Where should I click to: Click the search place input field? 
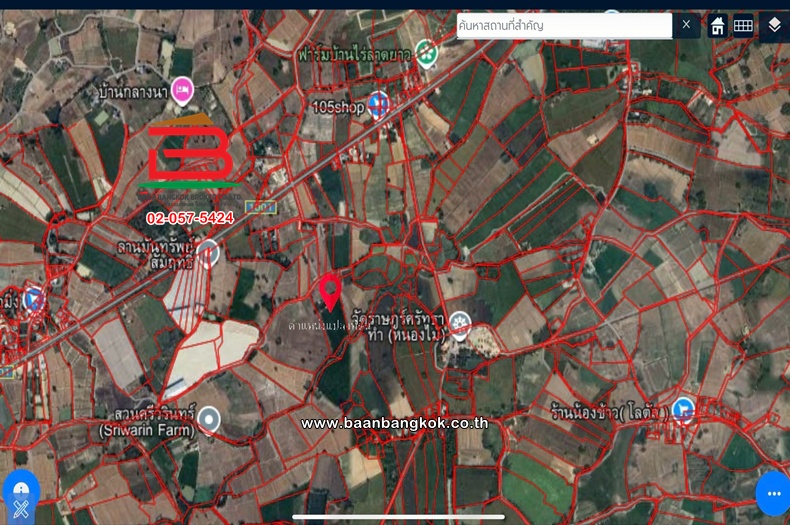[x=563, y=25]
